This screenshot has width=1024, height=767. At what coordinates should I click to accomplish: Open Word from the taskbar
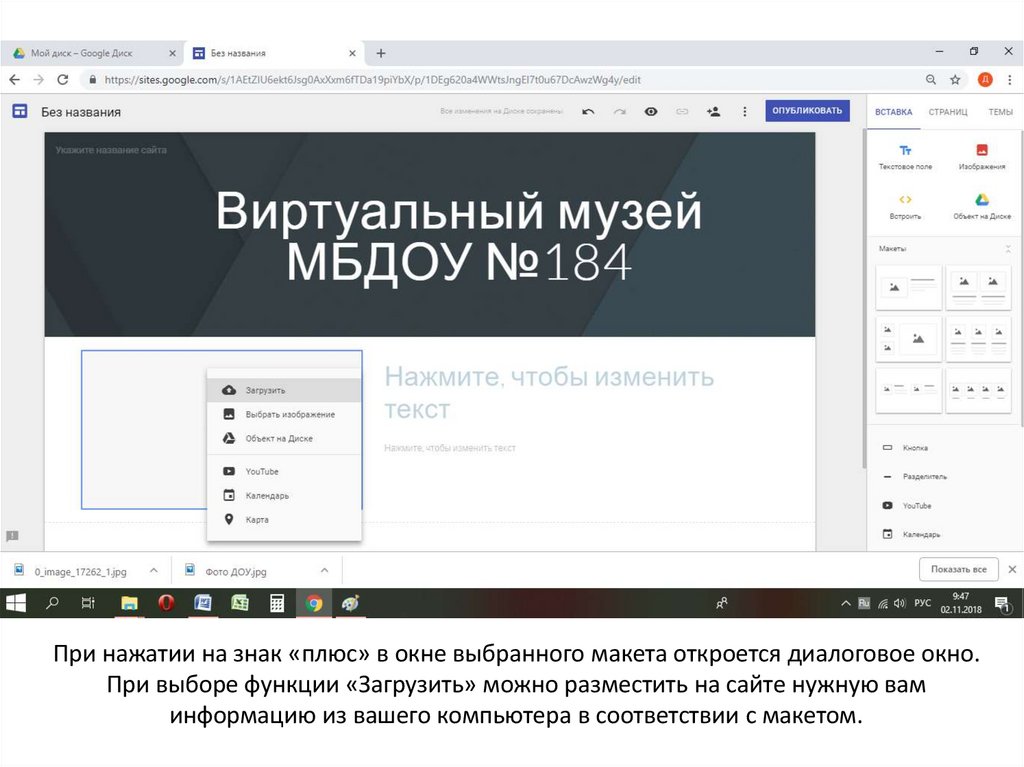point(202,603)
